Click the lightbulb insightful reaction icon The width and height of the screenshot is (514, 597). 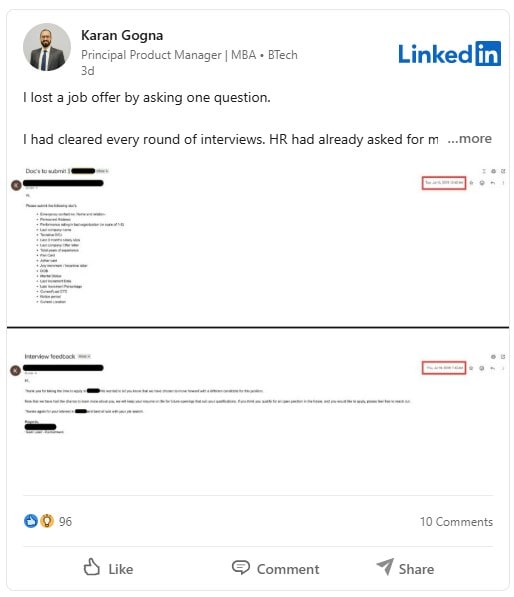47,521
